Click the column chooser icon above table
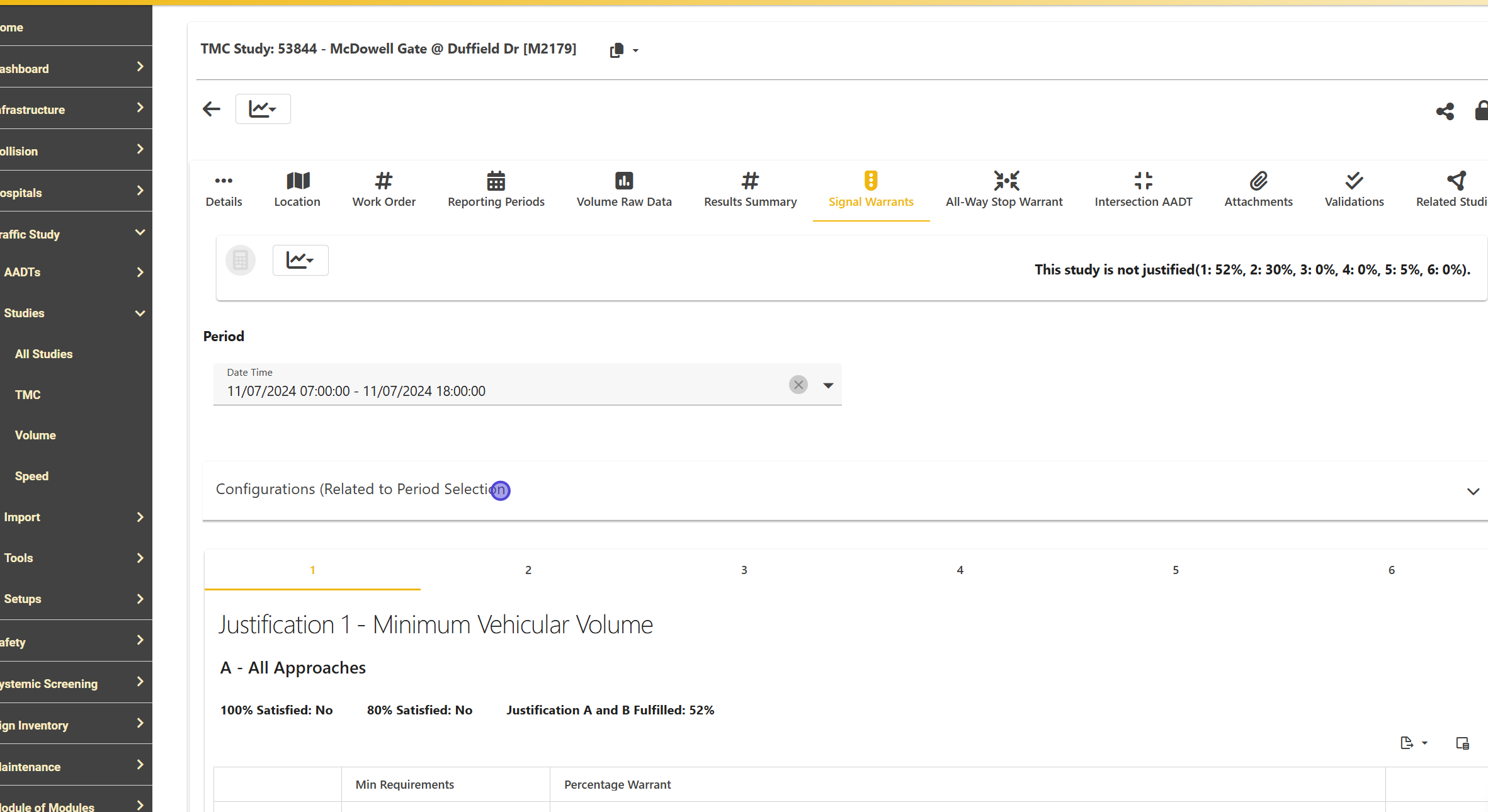 click(x=1462, y=743)
